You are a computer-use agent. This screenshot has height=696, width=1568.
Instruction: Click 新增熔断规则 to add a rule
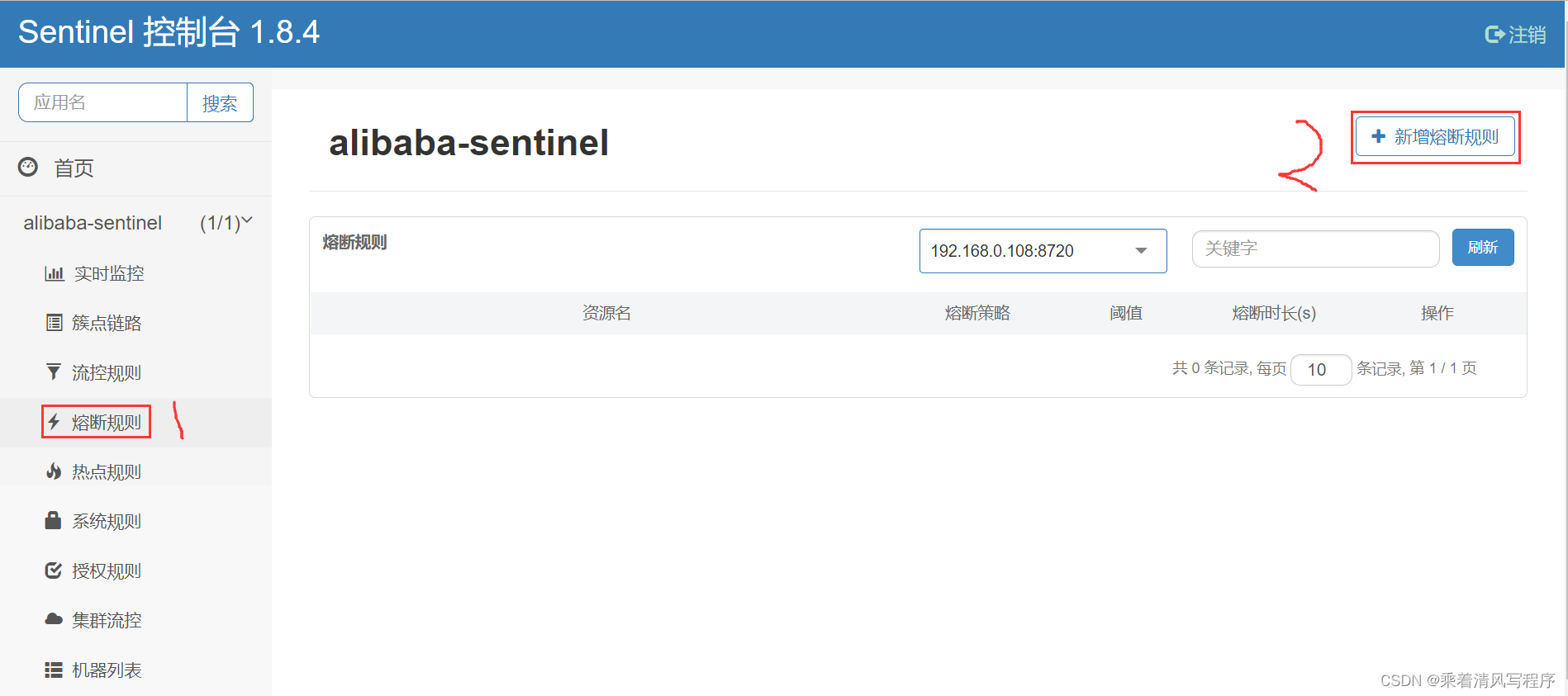coord(1435,136)
